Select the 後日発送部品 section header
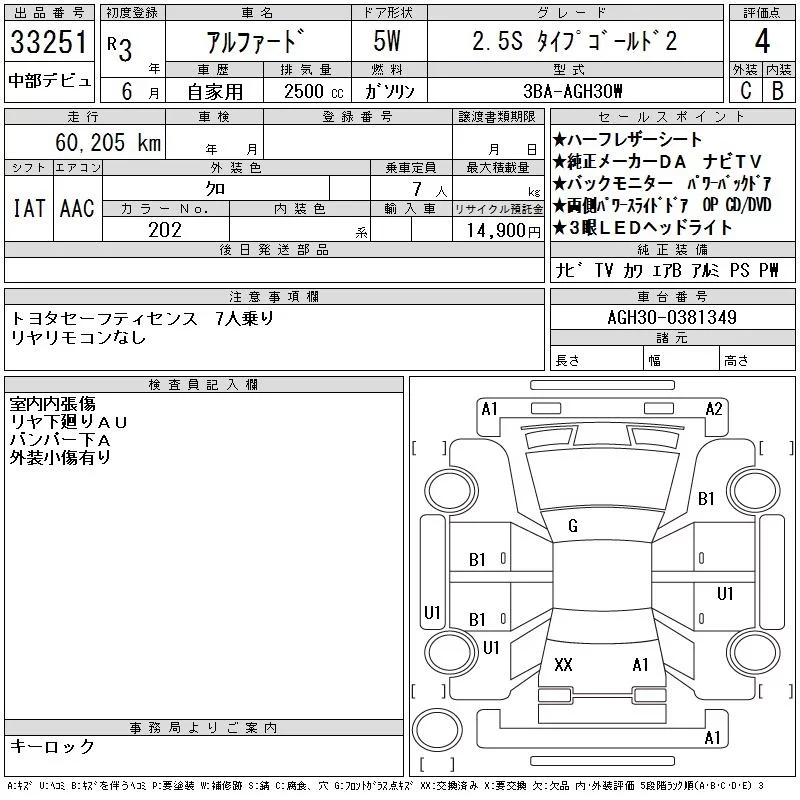 point(274,249)
